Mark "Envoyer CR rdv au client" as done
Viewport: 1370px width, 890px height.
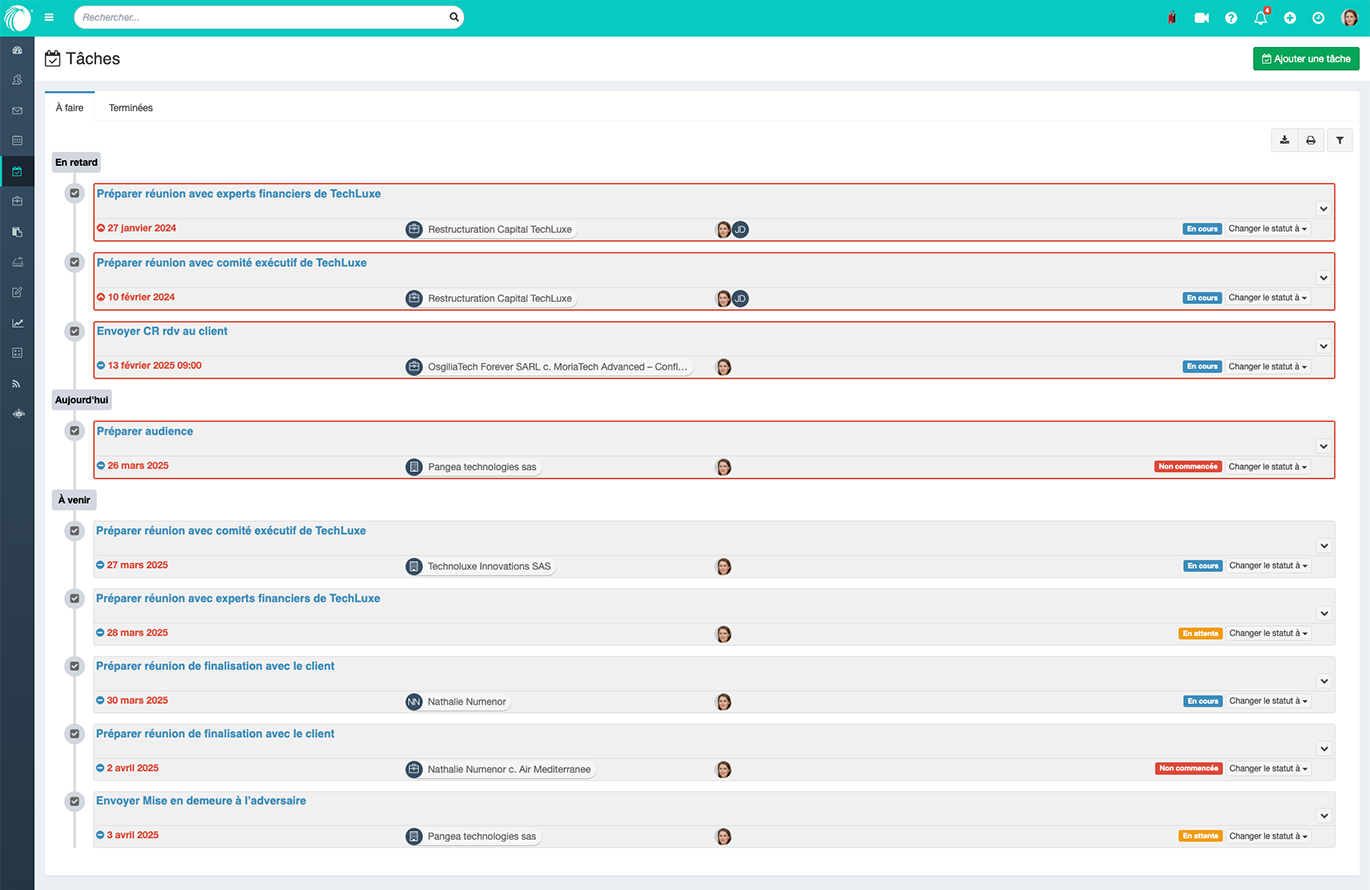click(x=74, y=331)
